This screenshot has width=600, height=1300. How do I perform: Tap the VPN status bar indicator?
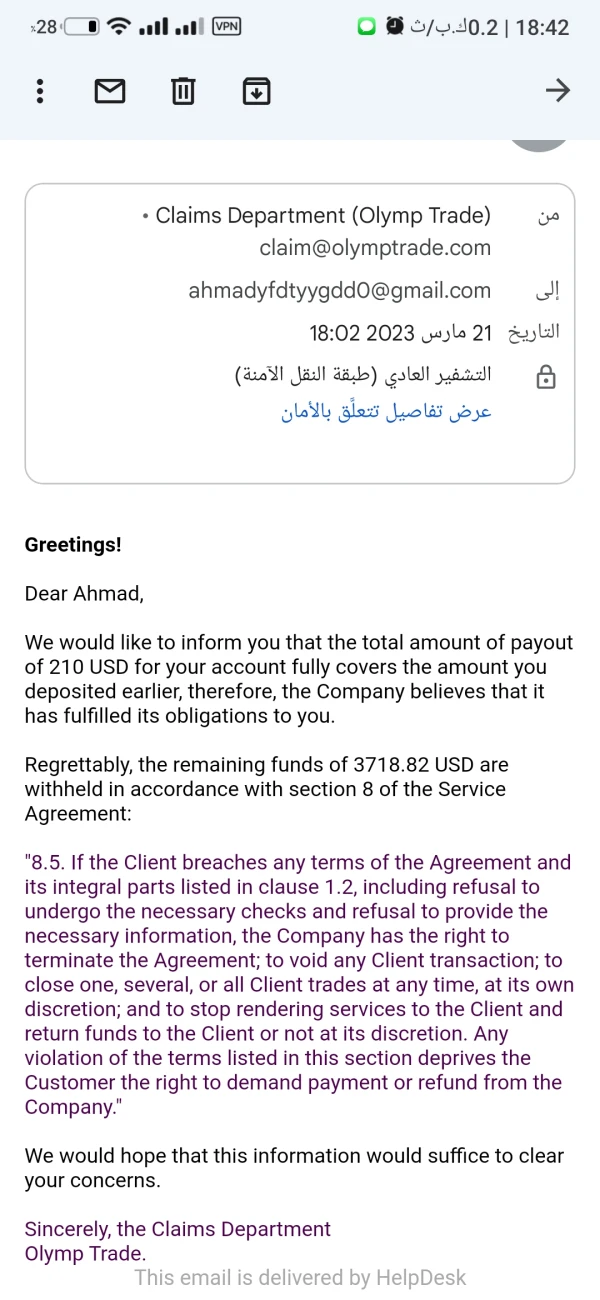(227, 27)
